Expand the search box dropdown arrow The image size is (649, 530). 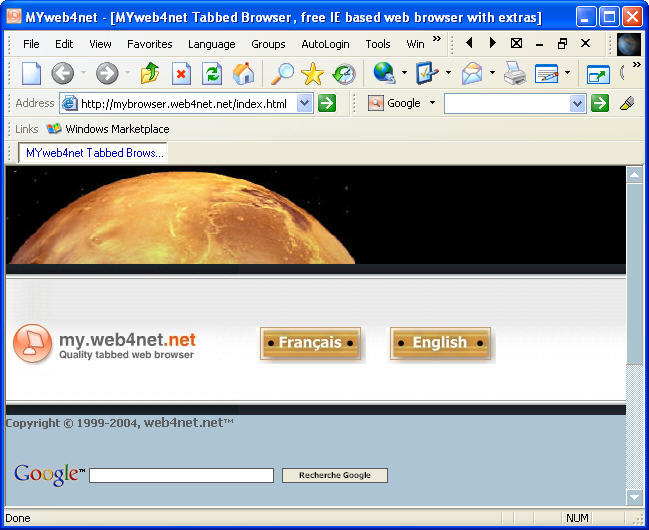tap(577, 104)
